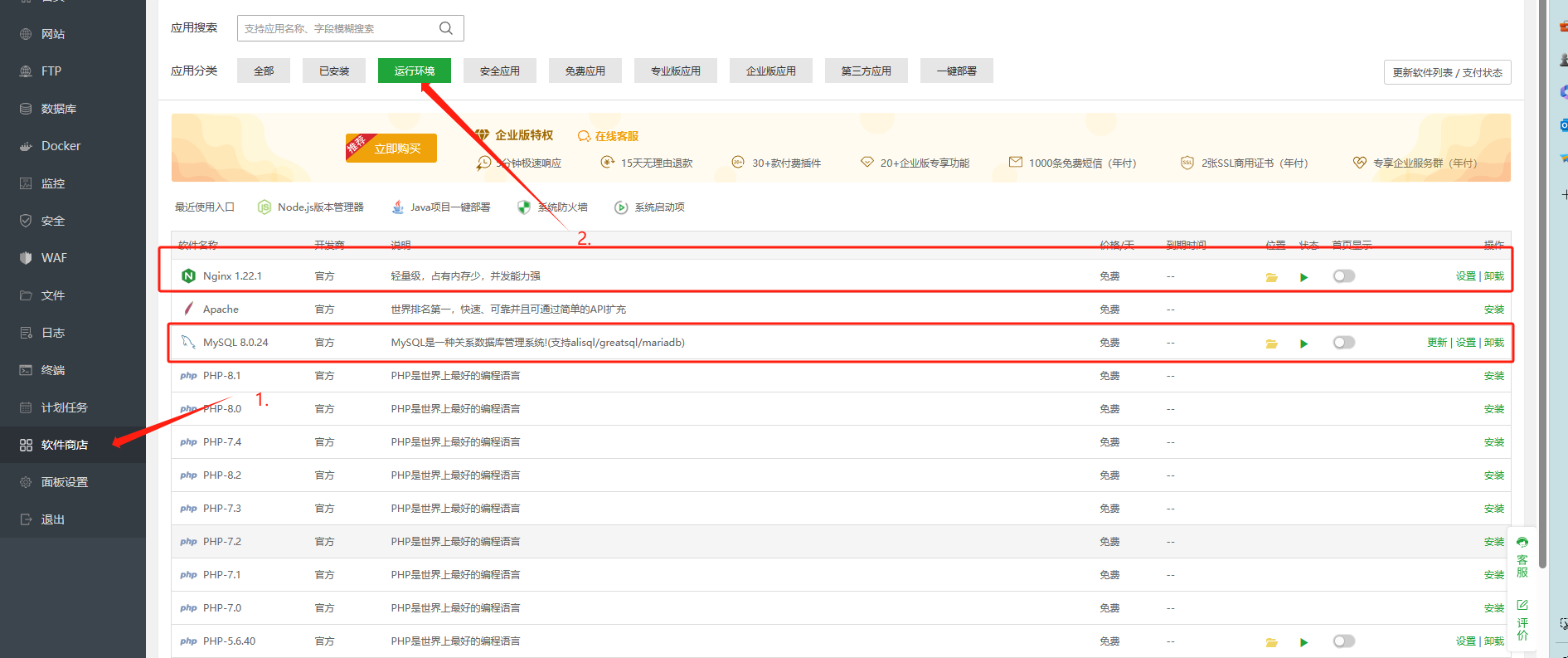Install PHP-7.4 via 安装 link
The height and width of the screenshot is (658, 1568).
(x=1494, y=441)
